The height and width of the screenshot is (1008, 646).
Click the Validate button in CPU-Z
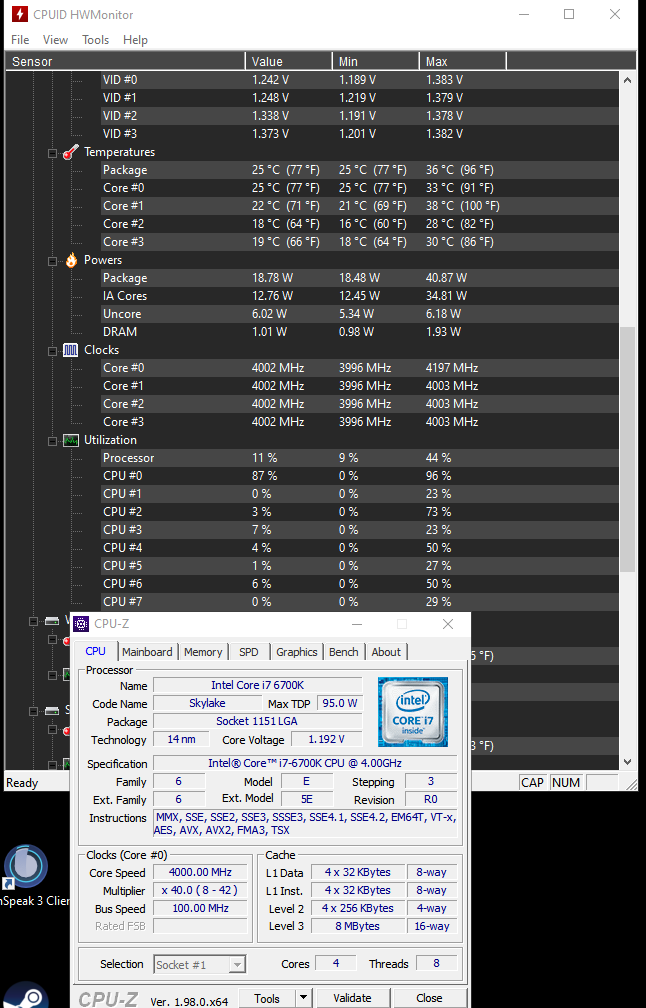click(352, 998)
